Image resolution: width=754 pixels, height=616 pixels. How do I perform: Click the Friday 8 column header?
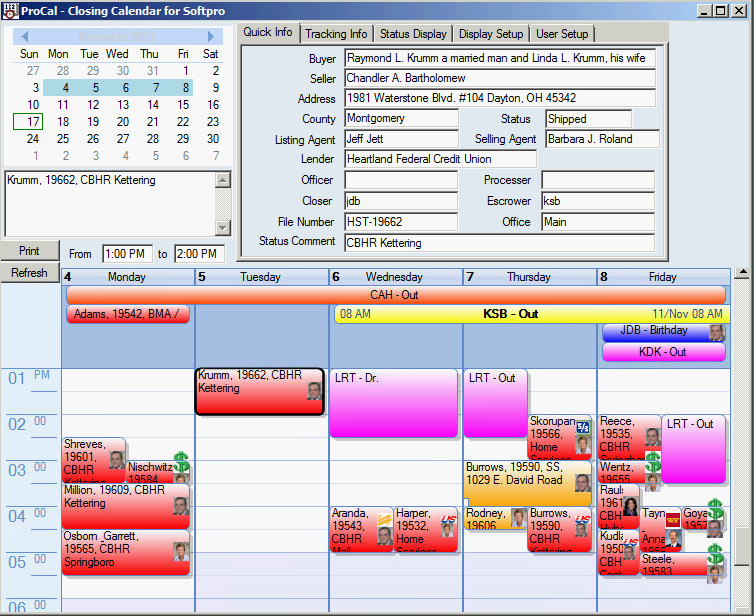coord(664,277)
